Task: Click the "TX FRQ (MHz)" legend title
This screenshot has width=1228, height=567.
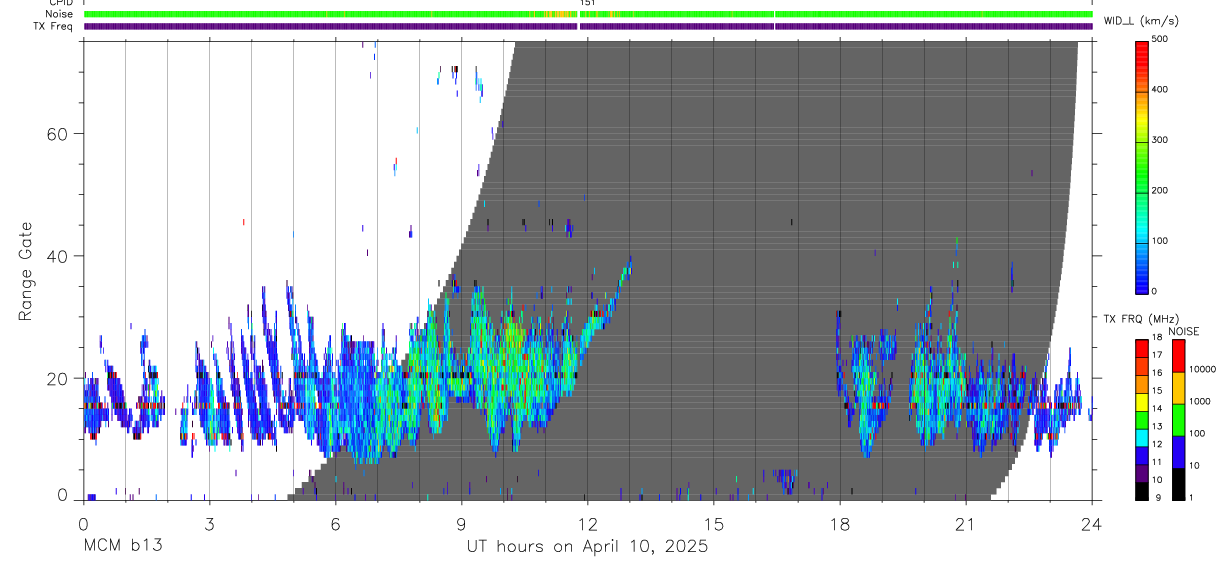Action: click(x=1139, y=319)
